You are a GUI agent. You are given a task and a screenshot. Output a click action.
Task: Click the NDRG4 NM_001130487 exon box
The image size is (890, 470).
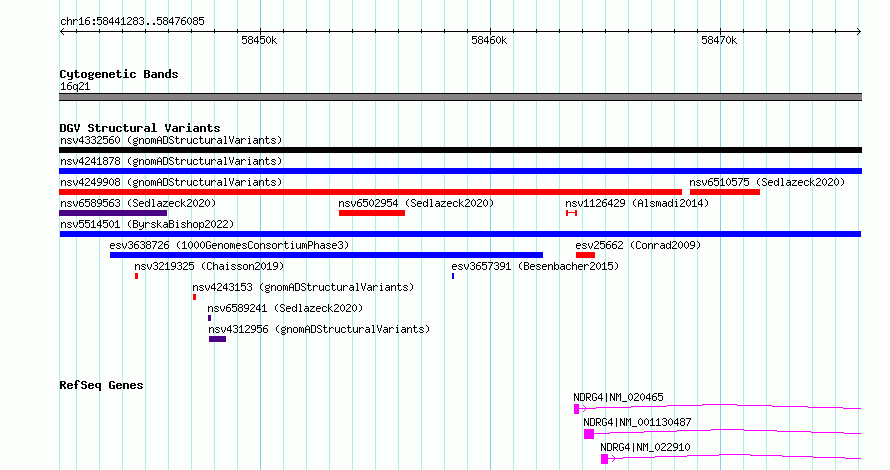click(589, 434)
